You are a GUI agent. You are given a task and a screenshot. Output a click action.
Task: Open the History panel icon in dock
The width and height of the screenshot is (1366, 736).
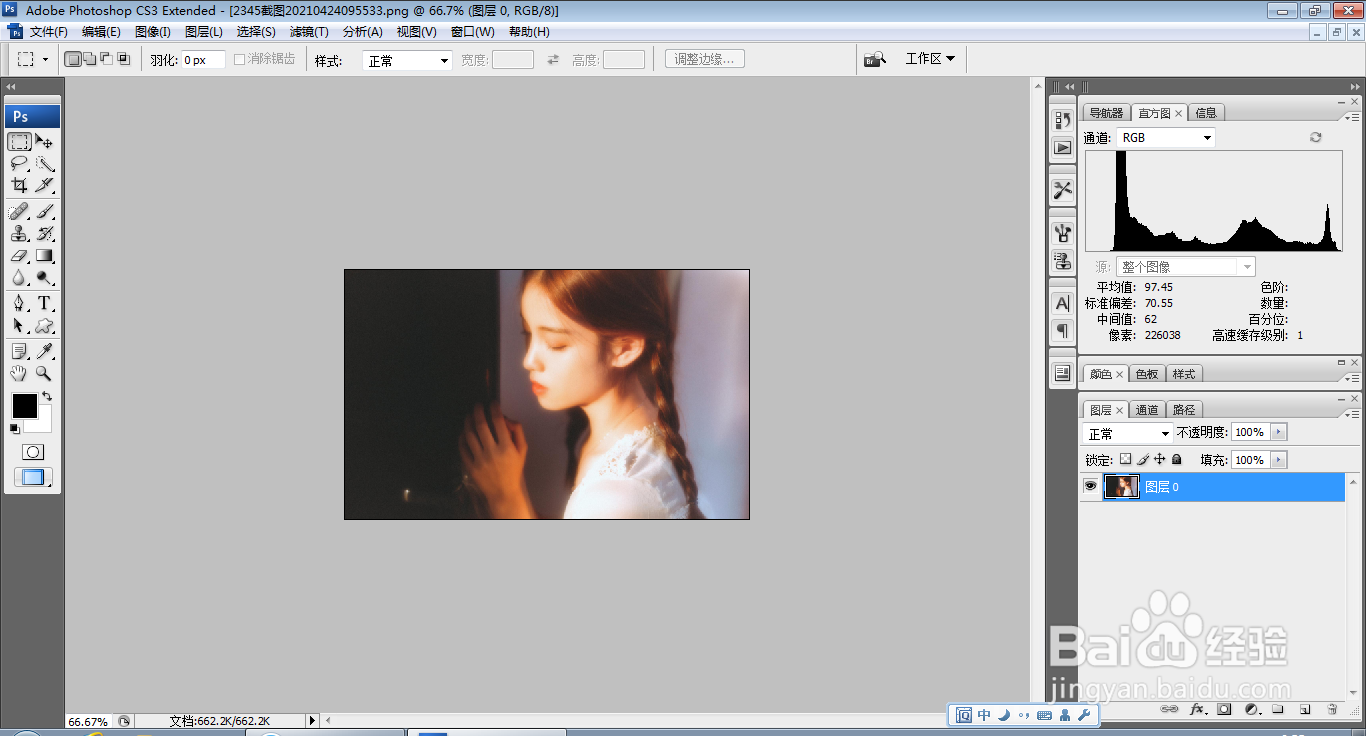tap(1062, 120)
